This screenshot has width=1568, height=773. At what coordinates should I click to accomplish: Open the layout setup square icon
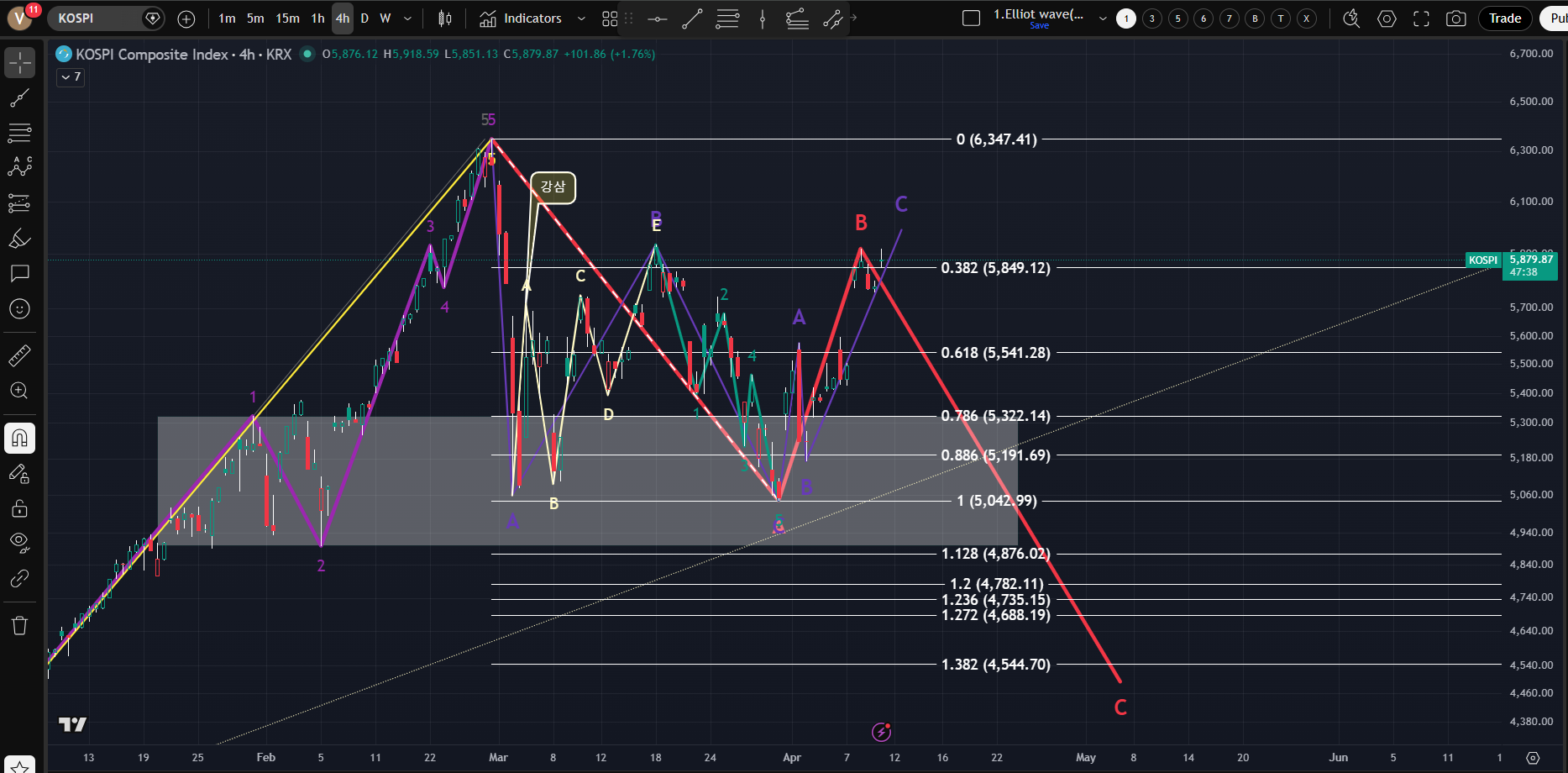(971, 18)
